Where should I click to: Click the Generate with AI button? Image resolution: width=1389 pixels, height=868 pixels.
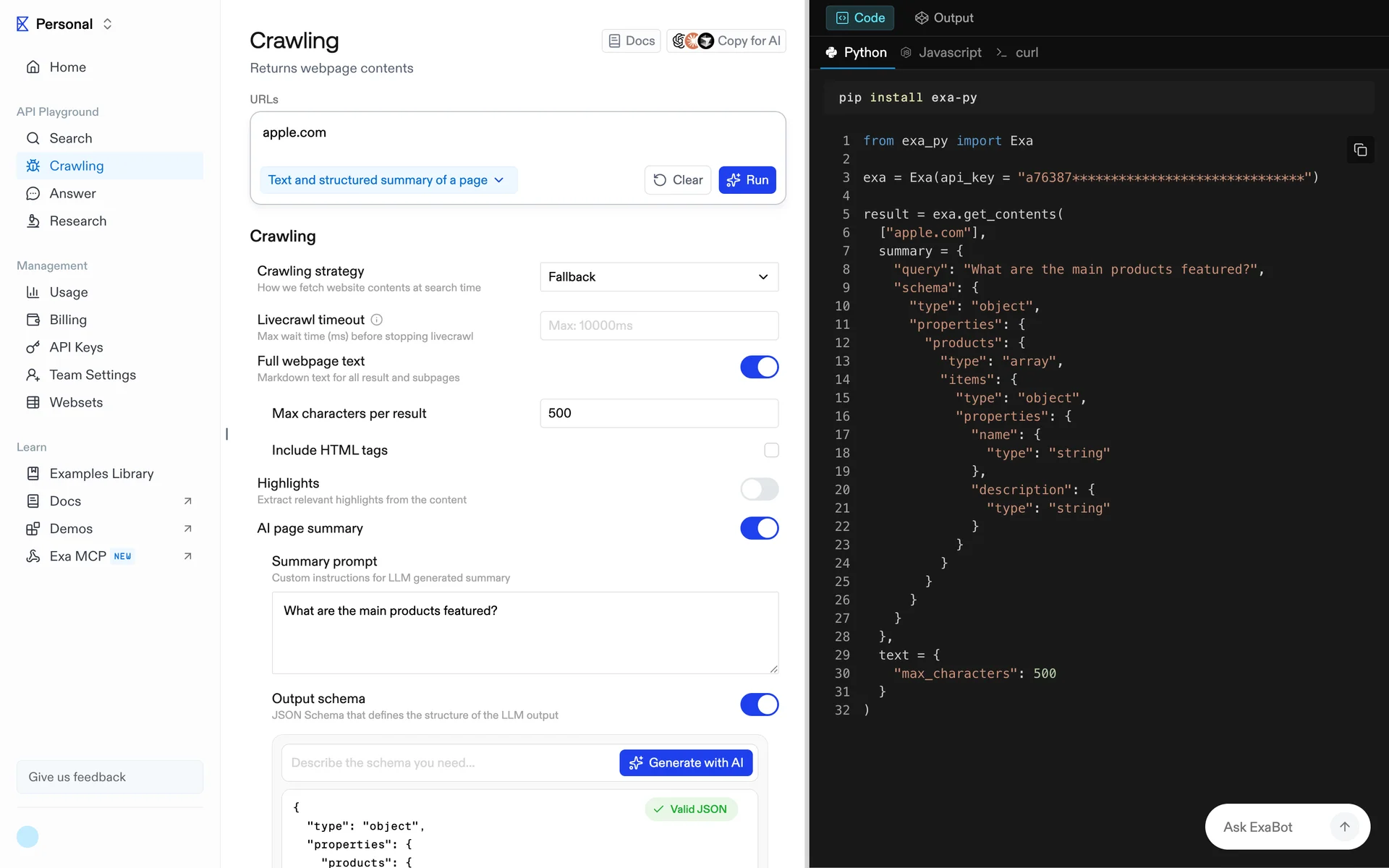point(685,763)
